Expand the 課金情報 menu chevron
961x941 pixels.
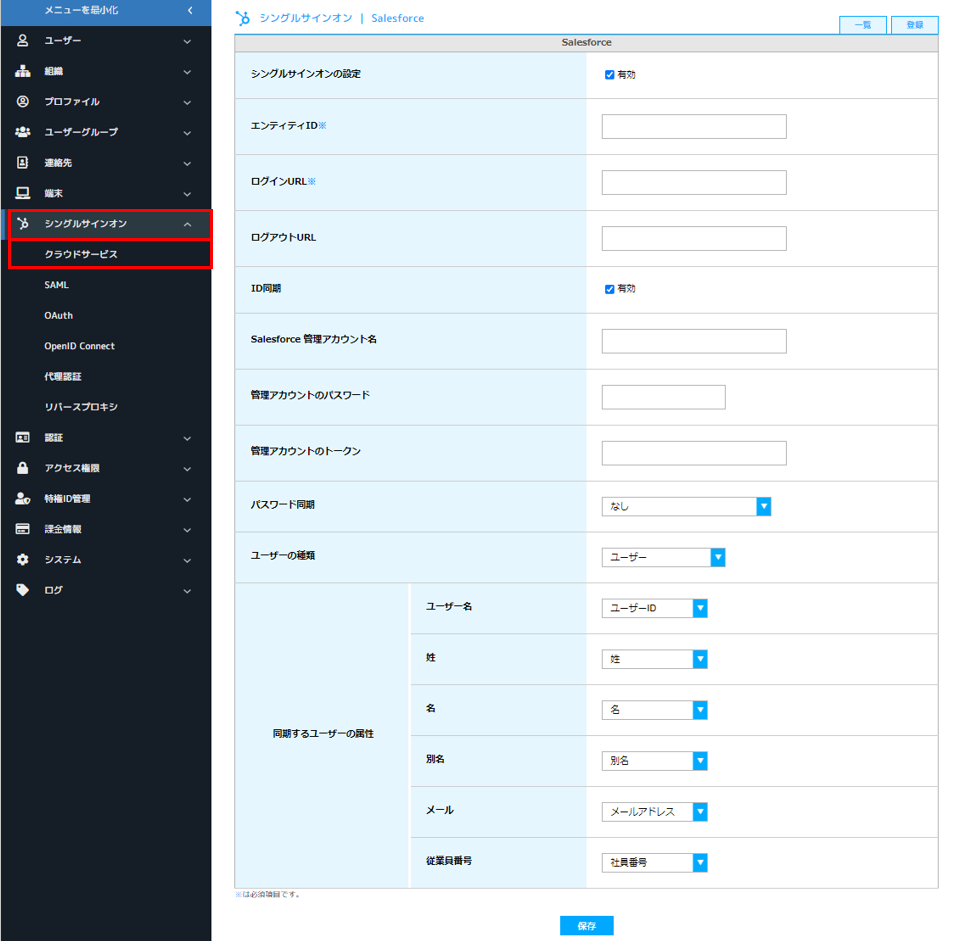tap(188, 530)
